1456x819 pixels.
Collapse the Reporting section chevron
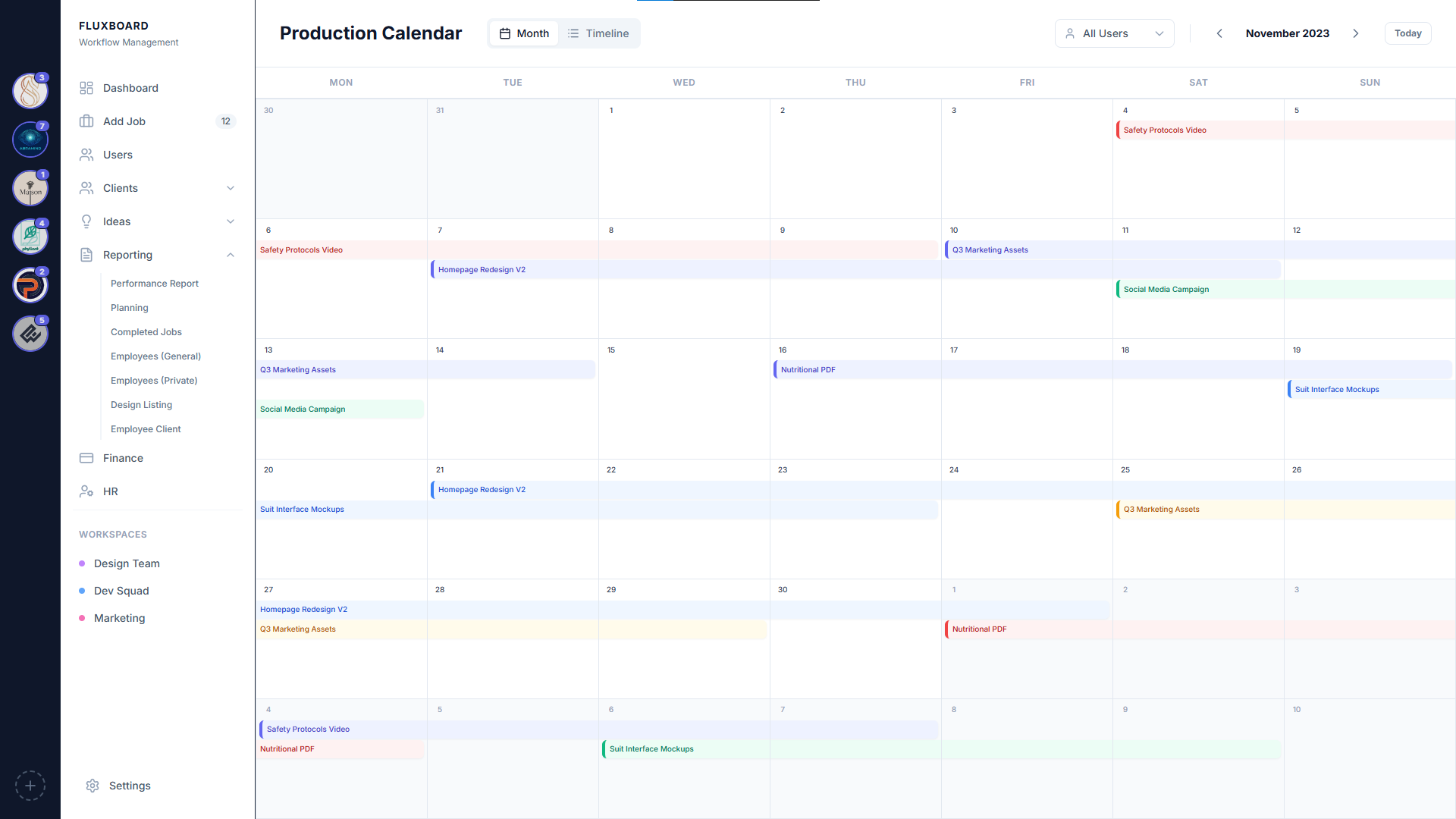click(231, 255)
